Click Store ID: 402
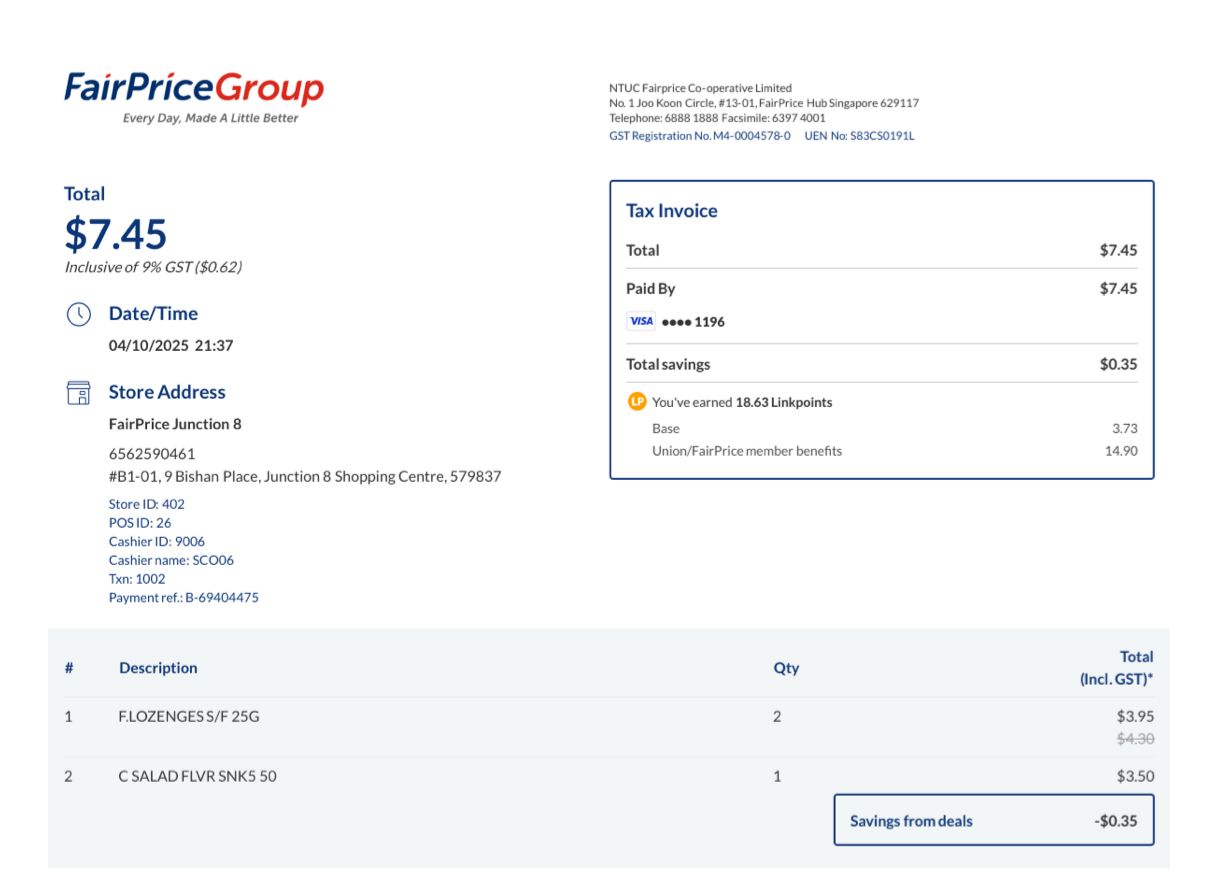Screen dimensions: 1220x875 coord(146,504)
